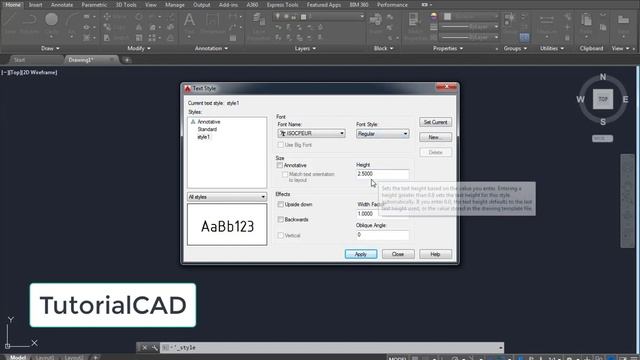Click the Oblique Angle input field
640x360 pixels.
[382, 235]
